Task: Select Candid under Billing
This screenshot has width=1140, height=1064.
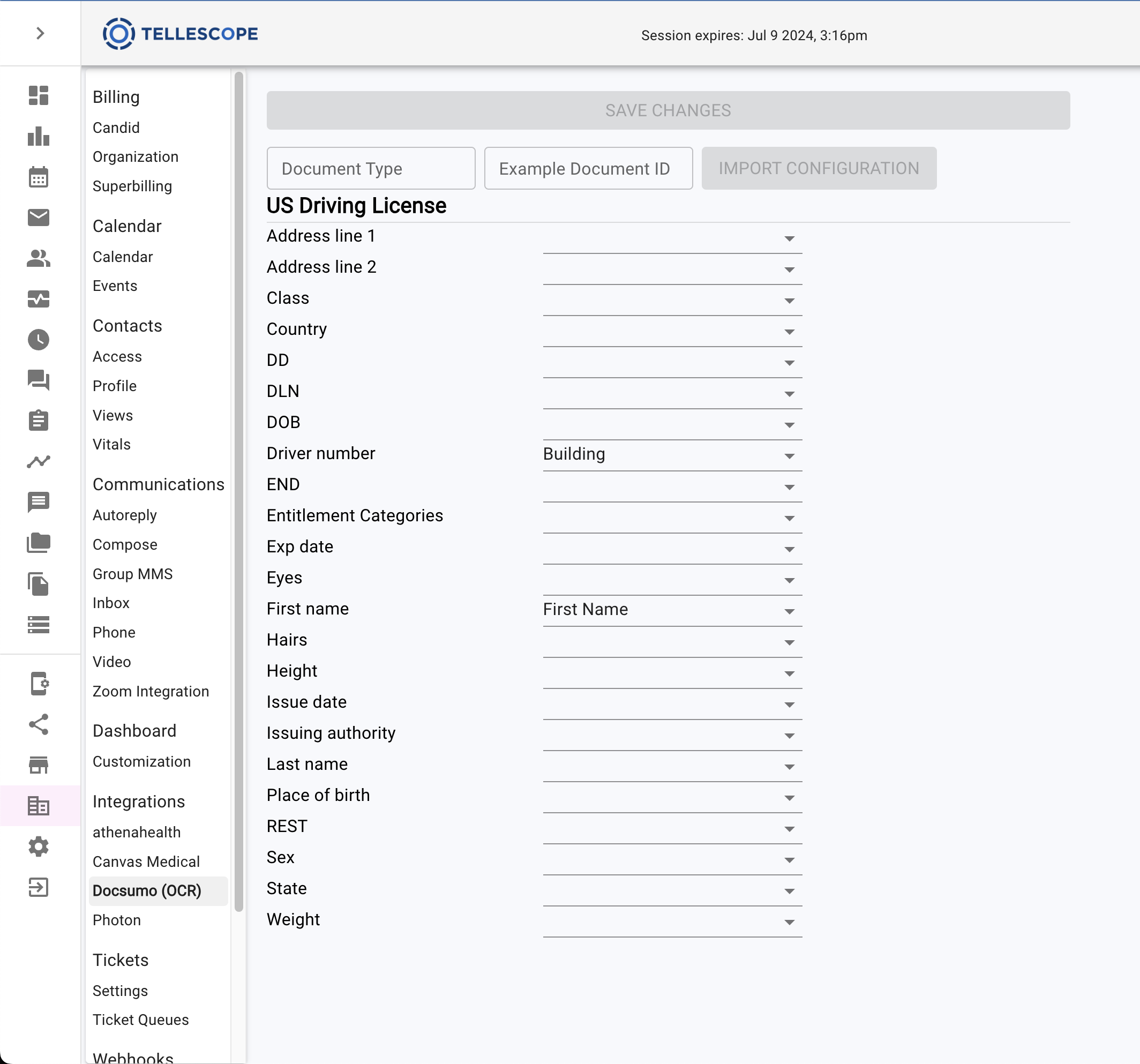Action: (x=116, y=128)
